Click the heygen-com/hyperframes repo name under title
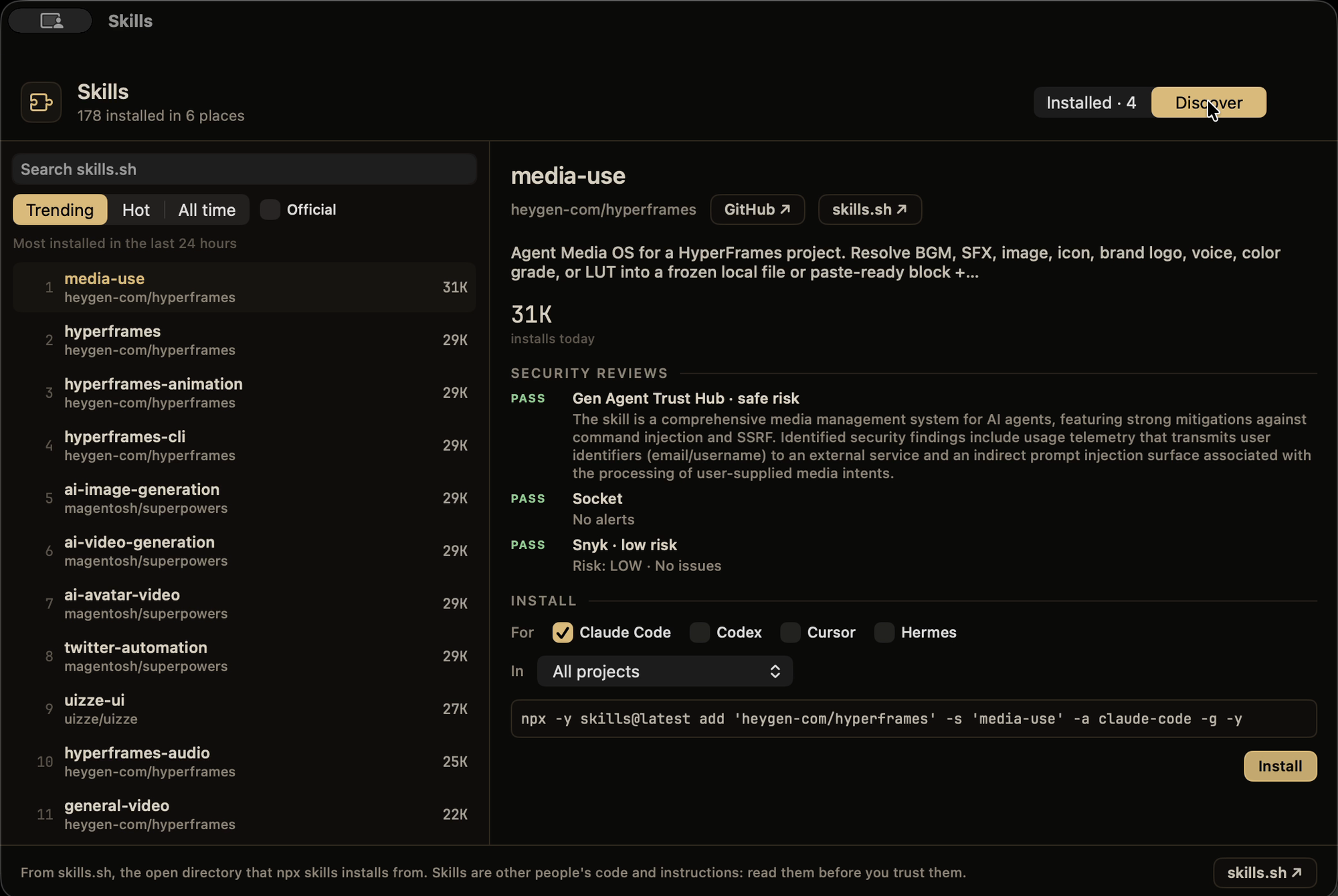1338x896 pixels. tap(603, 209)
